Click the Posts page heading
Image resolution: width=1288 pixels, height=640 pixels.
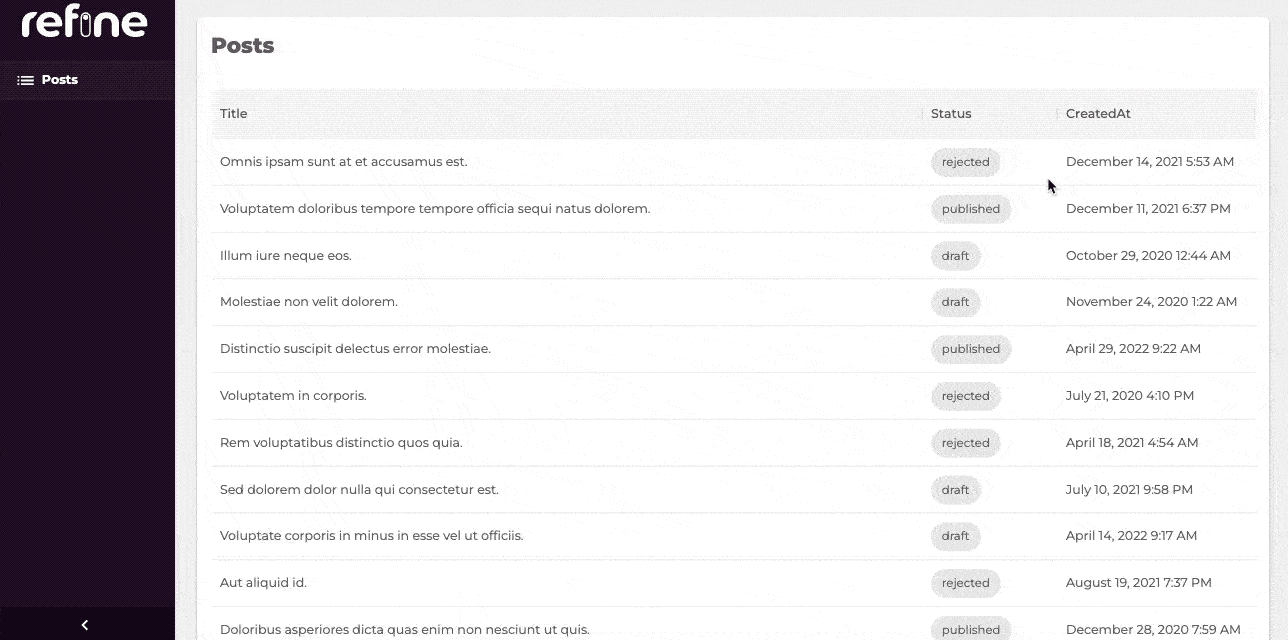click(243, 46)
